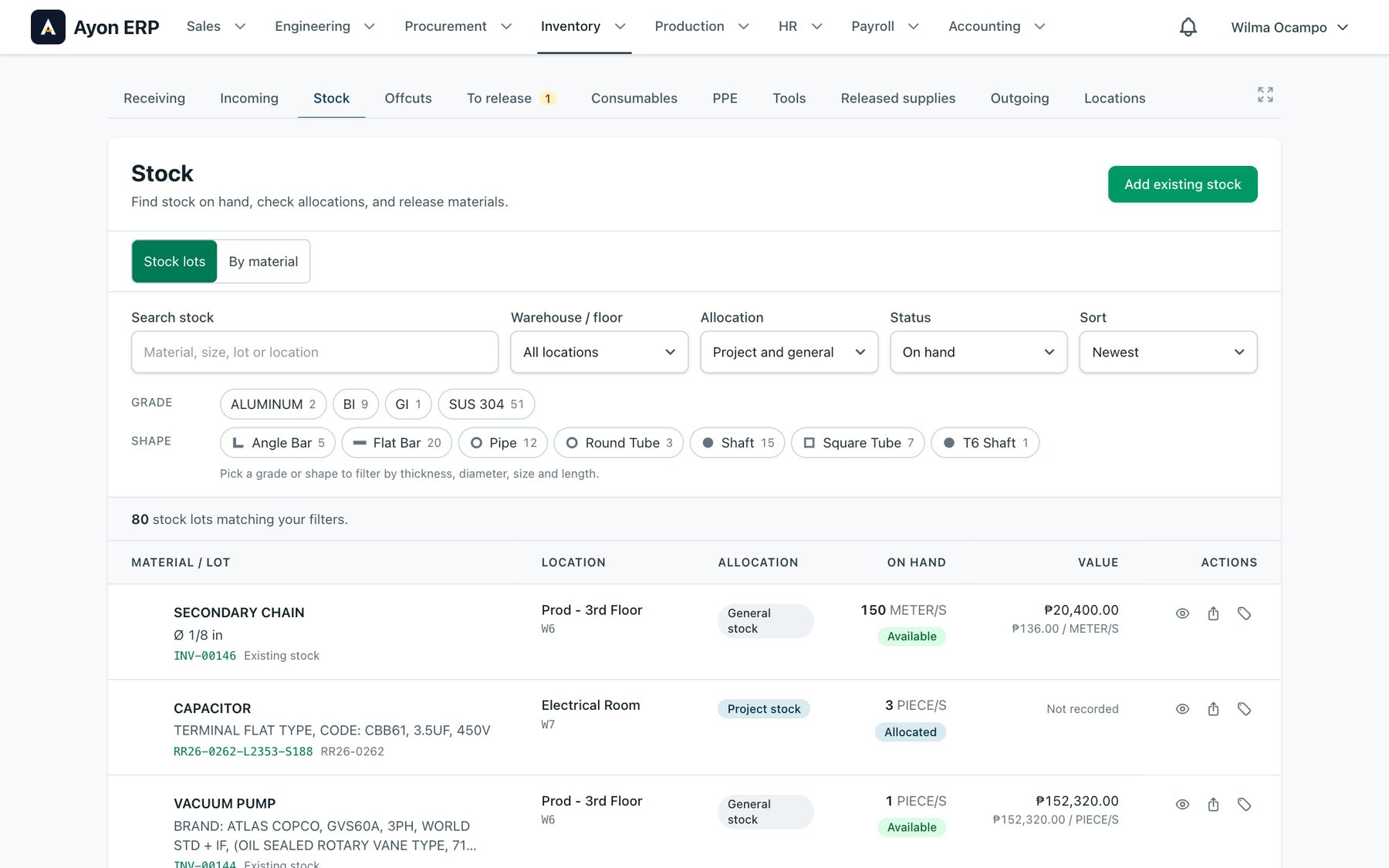View details of CAPACITOR lot
This screenshot has width=1389, height=868.
[x=1182, y=709]
